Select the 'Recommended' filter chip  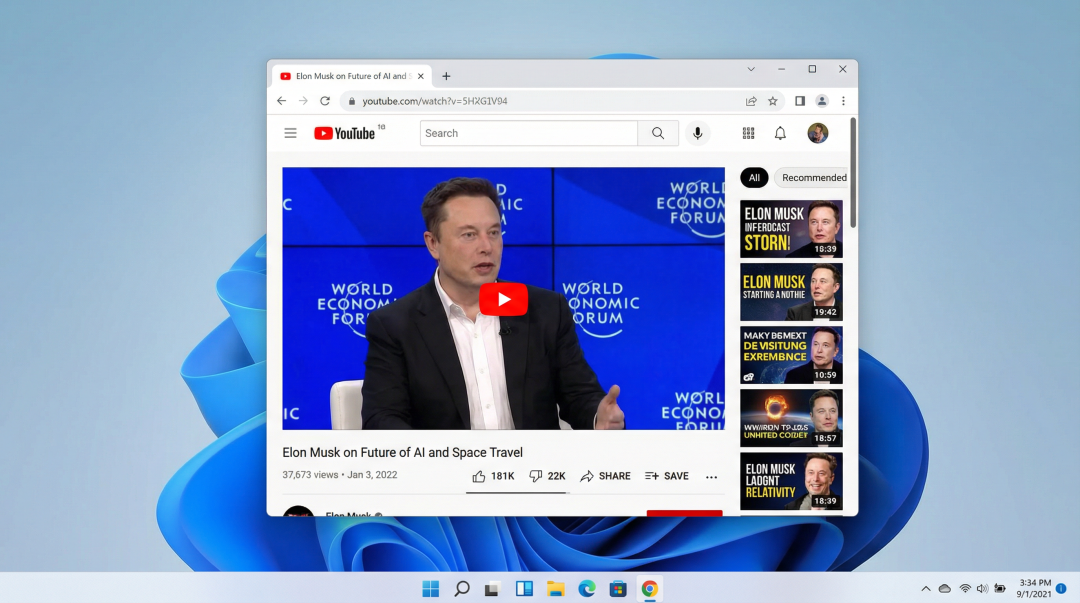812,178
